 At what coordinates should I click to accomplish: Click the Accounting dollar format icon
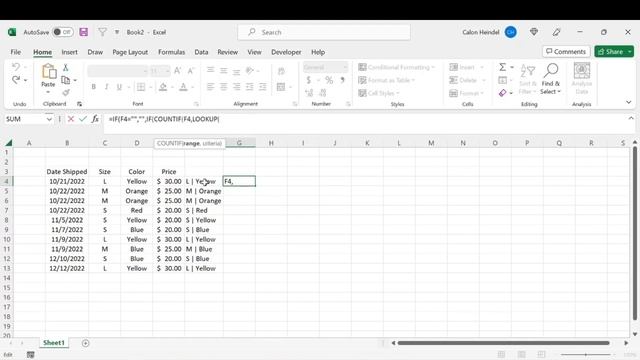click(309, 80)
